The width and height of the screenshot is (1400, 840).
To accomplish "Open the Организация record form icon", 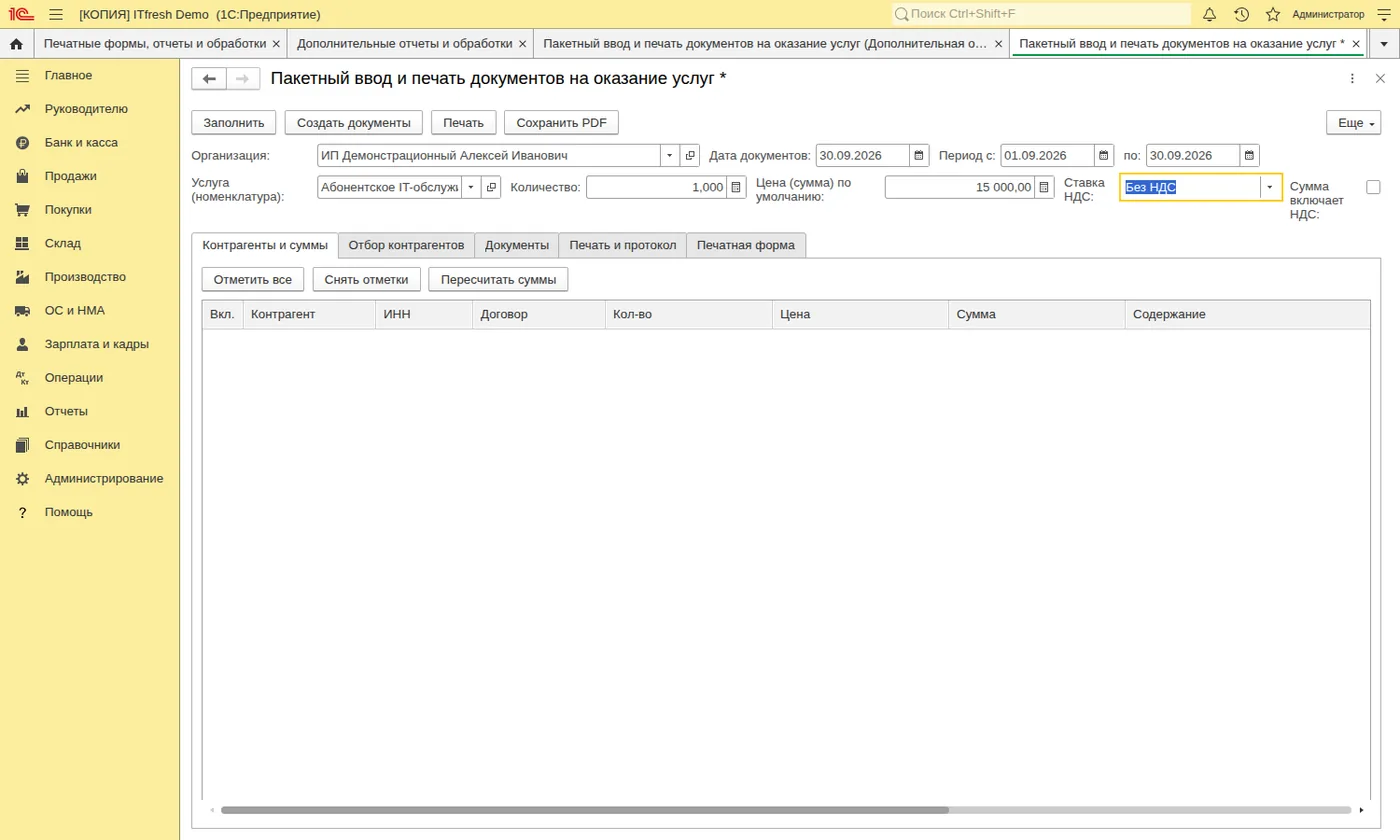I will point(690,156).
